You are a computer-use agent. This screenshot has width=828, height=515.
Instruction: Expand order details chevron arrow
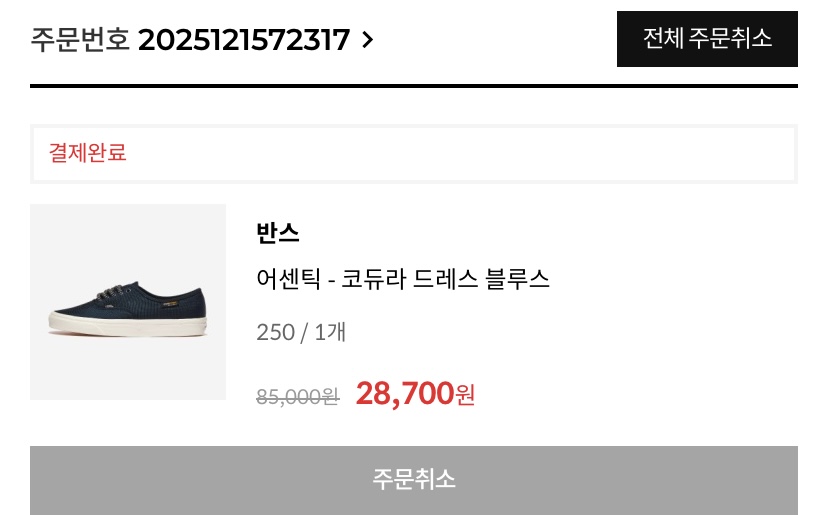pos(367,40)
